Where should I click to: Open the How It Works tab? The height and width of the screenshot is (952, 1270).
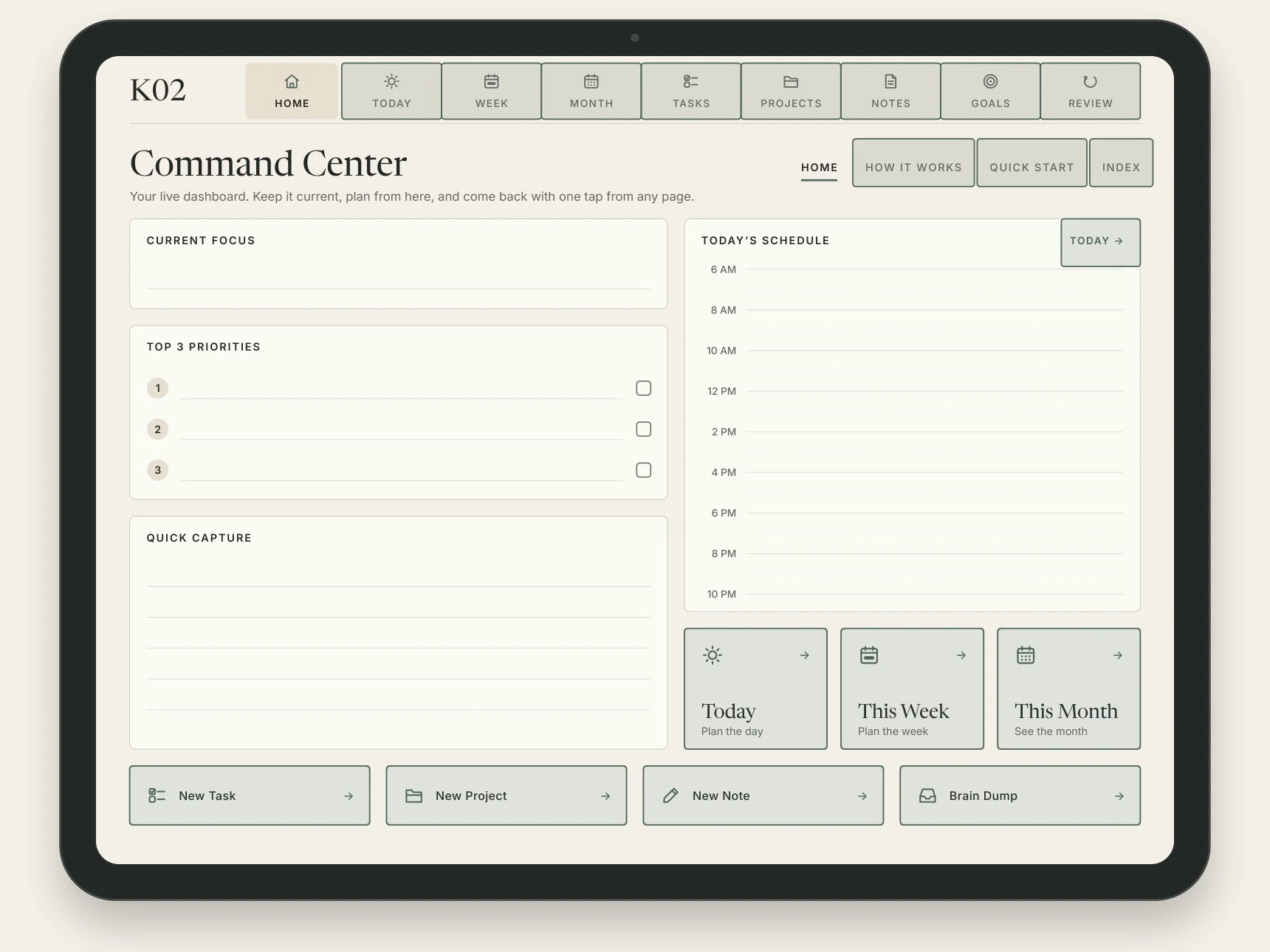tap(913, 163)
